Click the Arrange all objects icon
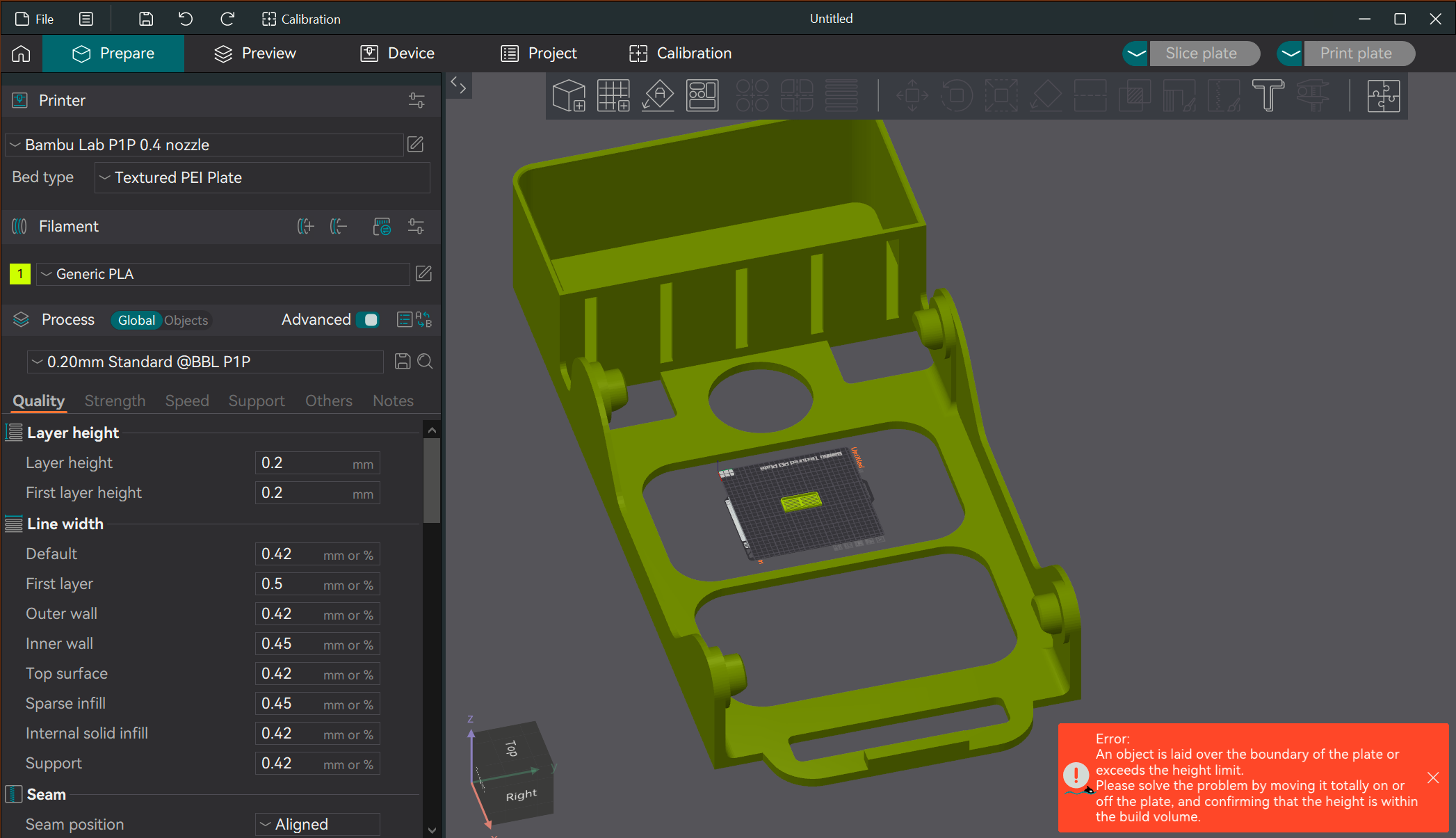The width and height of the screenshot is (1456, 838). click(702, 96)
